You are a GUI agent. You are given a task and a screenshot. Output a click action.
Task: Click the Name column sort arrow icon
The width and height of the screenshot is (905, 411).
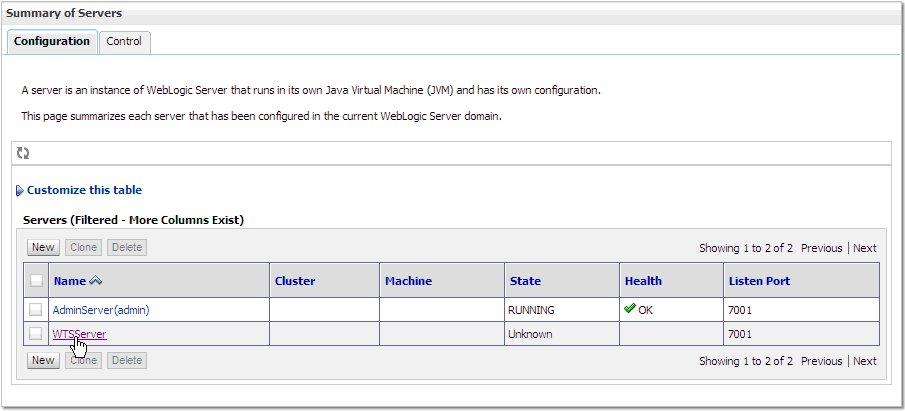96,281
